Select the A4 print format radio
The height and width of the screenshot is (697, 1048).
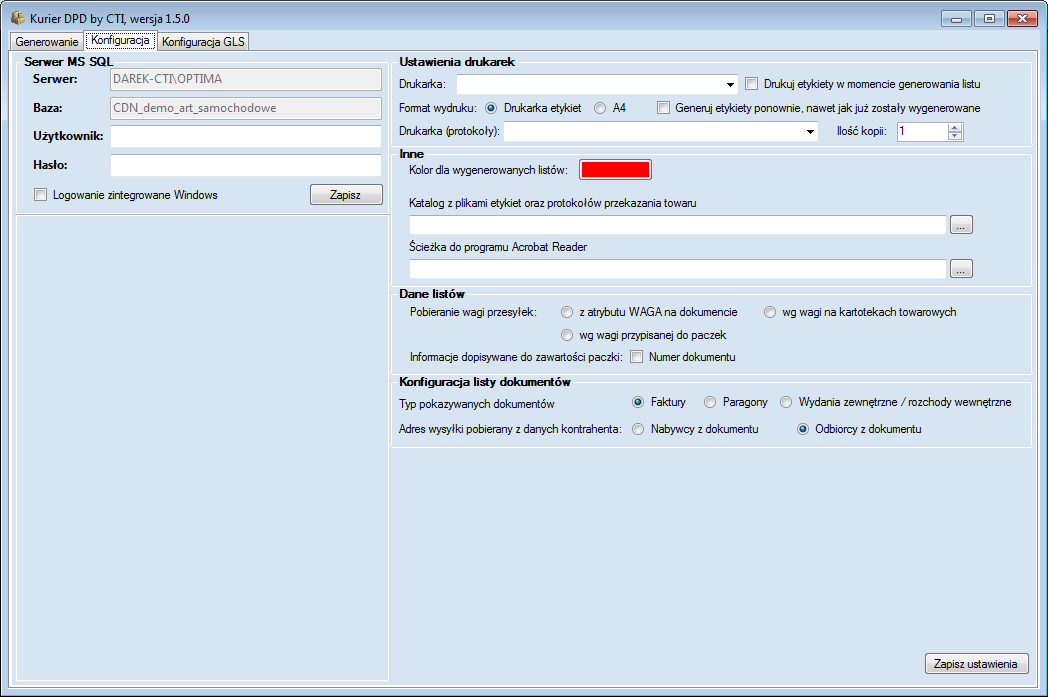coord(600,108)
